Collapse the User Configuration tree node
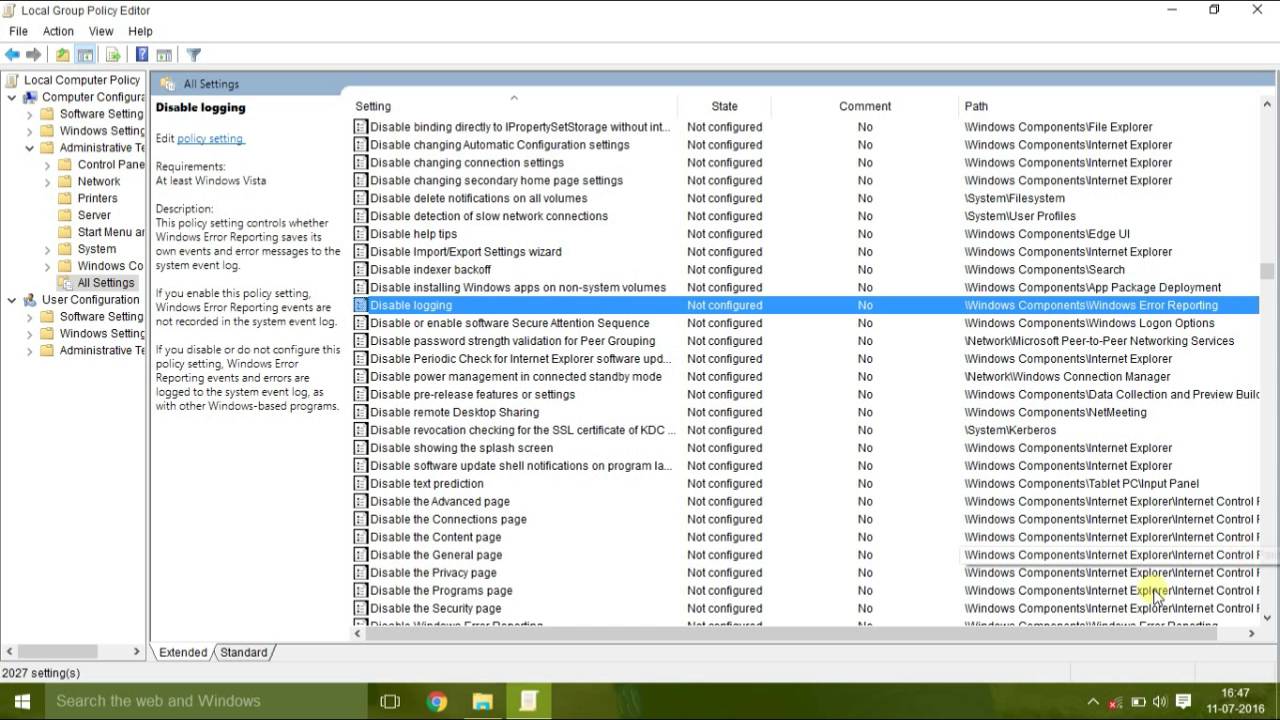The width and height of the screenshot is (1280, 720). click(x=12, y=299)
